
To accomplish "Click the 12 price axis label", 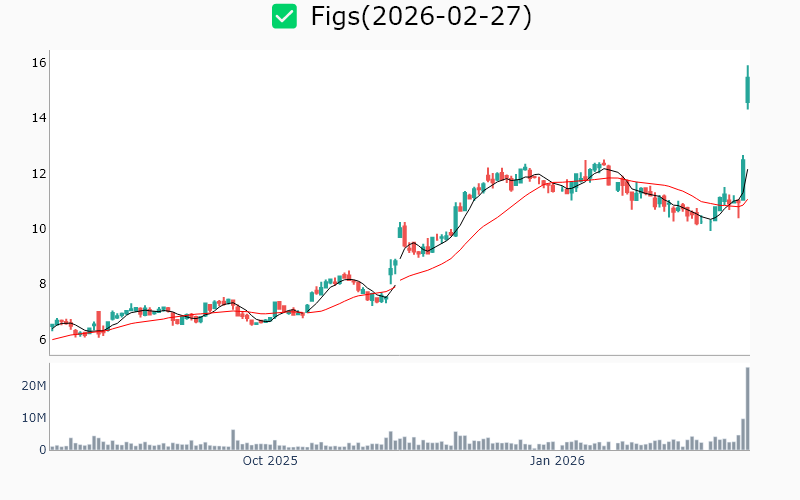I will point(39,174).
